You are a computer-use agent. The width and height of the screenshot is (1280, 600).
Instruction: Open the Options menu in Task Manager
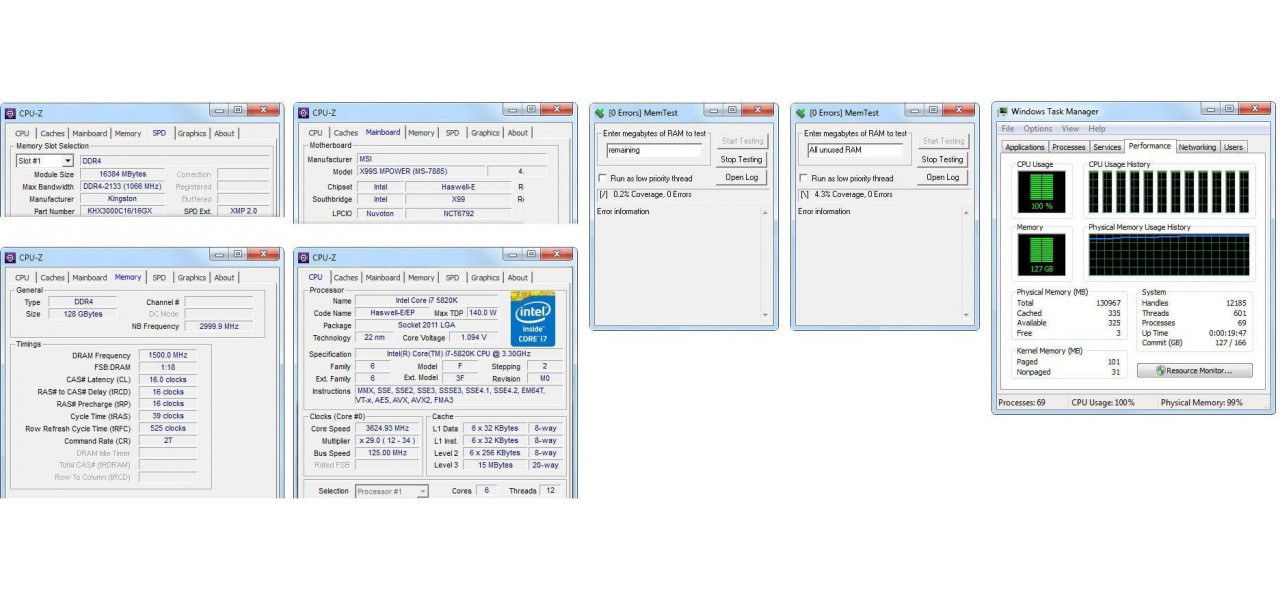[1038, 129]
